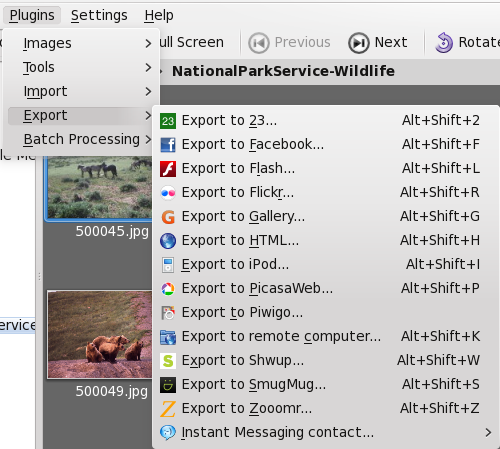Choose Export to Flash menu text

click(238, 169)
